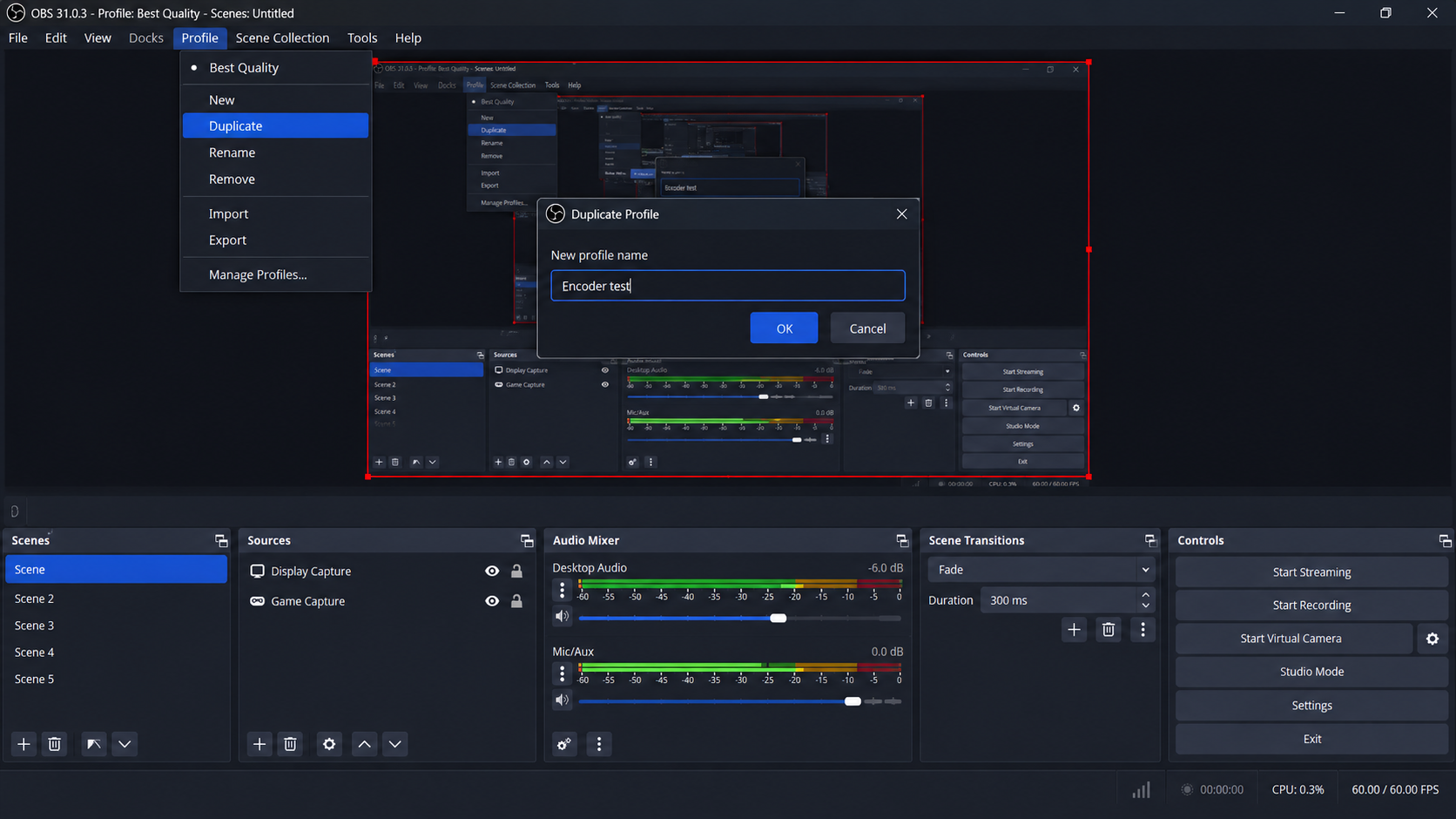Click Start Streaming
1456x819 pixels.
pos(1311,572)
